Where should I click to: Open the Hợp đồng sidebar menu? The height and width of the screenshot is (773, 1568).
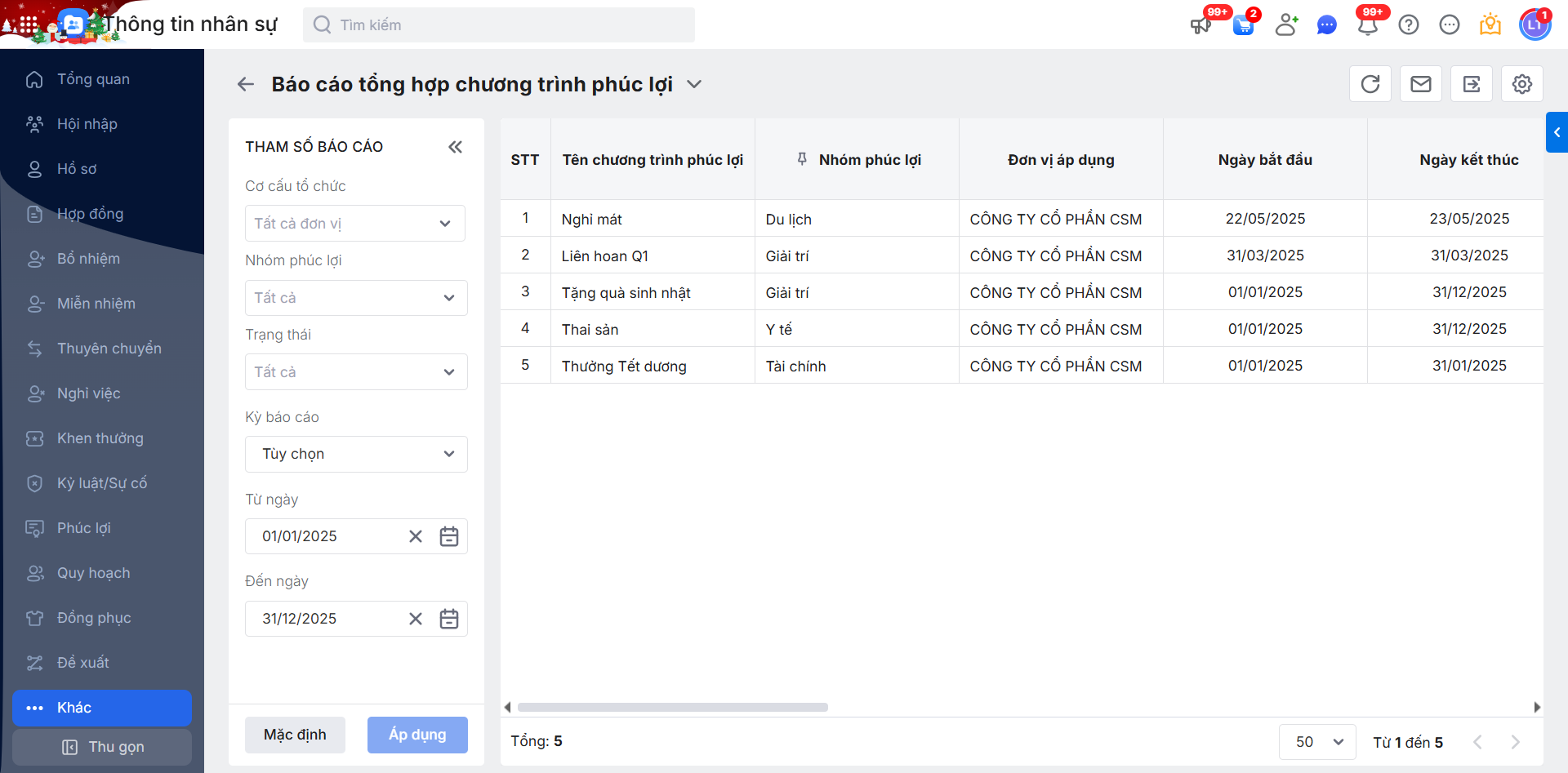pos(90,214)
